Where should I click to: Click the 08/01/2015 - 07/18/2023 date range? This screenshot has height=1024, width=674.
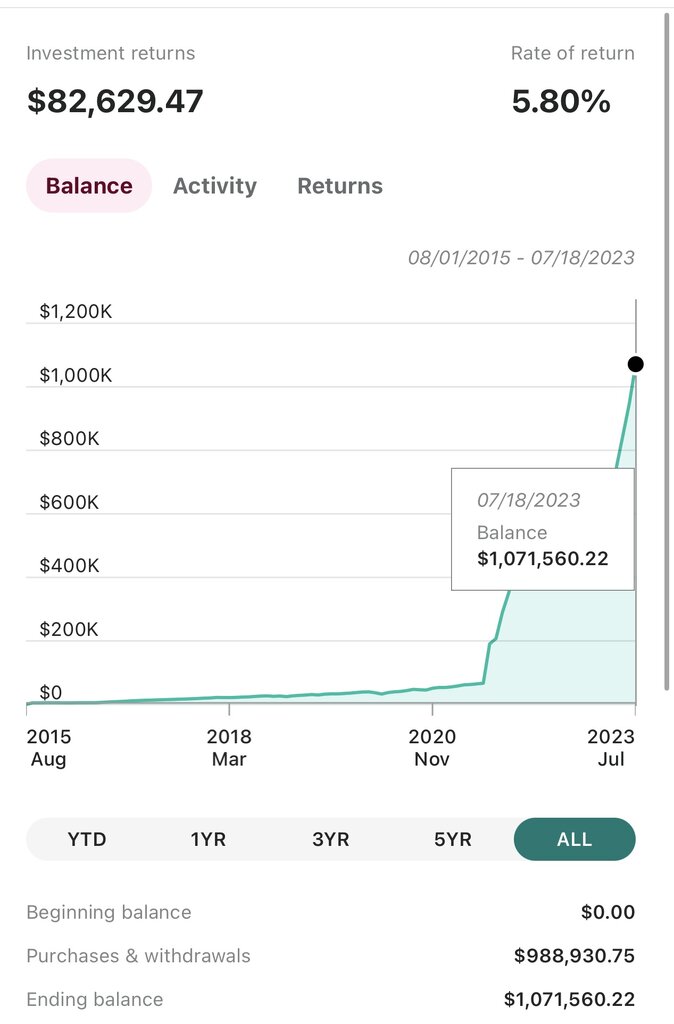click(x=521, y=257)
